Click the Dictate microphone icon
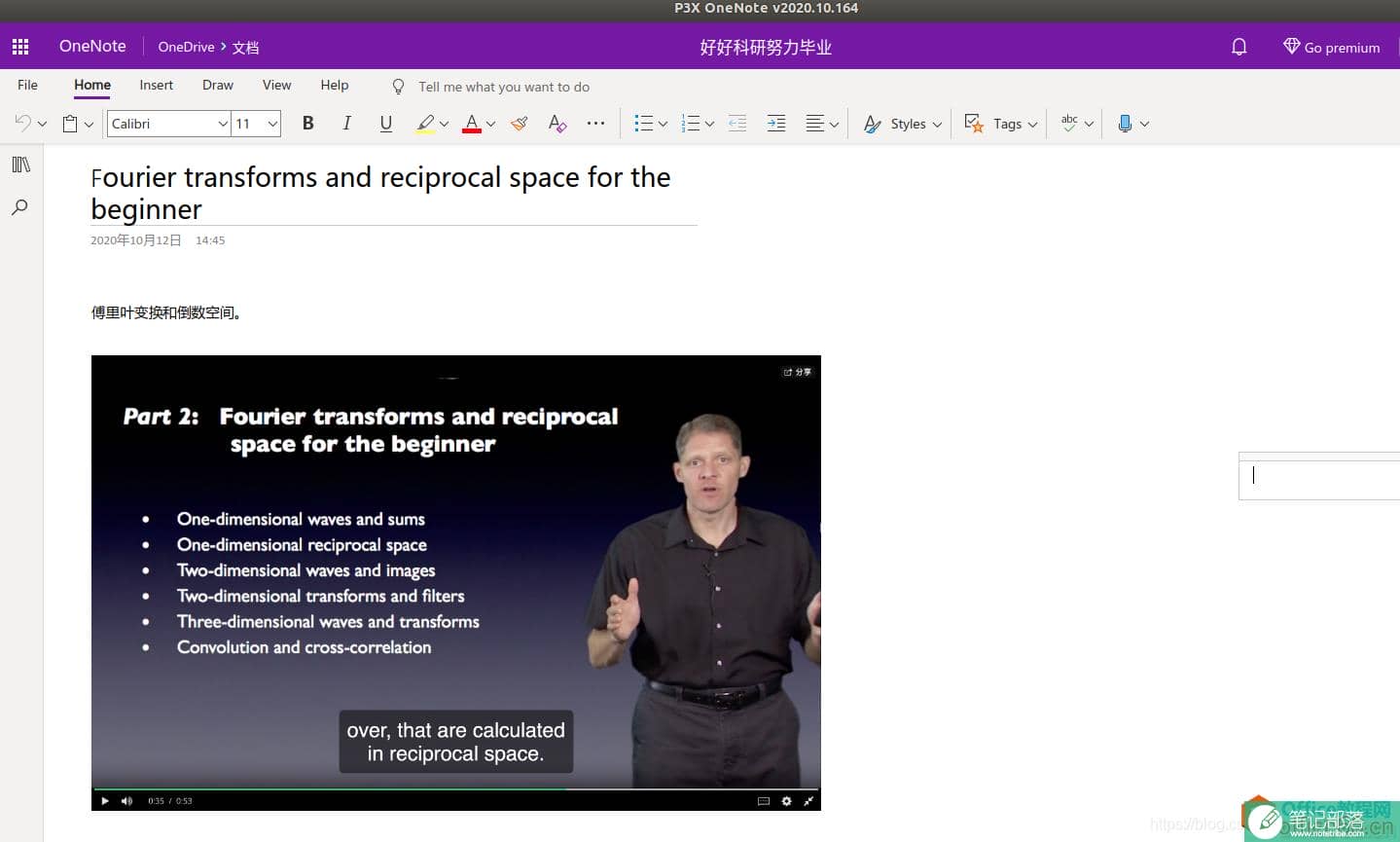The image size is (1400, 842). pyautogui.click(x=1125, y=124)
